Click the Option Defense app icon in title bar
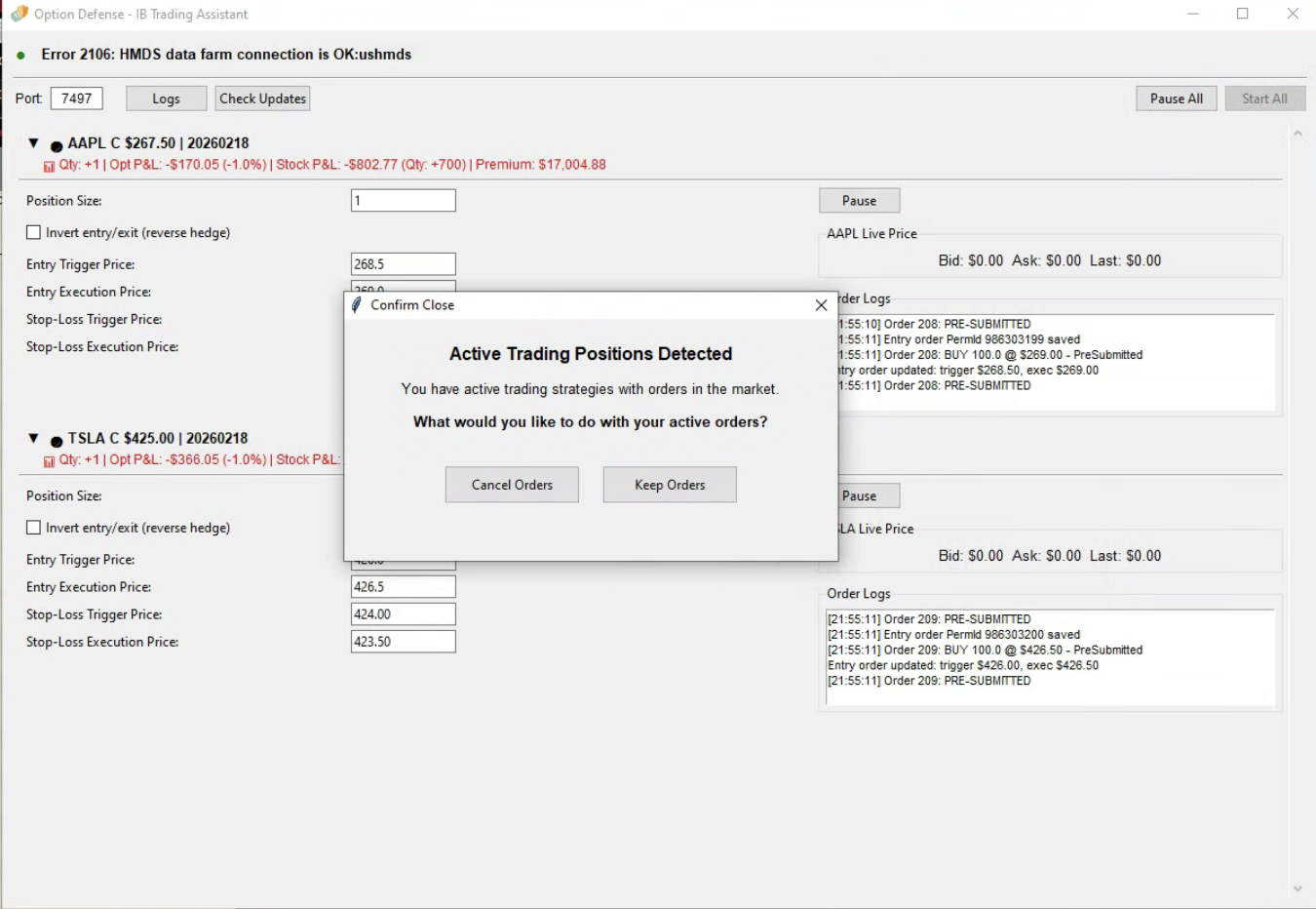Screen dimensions: 1316x909 [19, 14]
